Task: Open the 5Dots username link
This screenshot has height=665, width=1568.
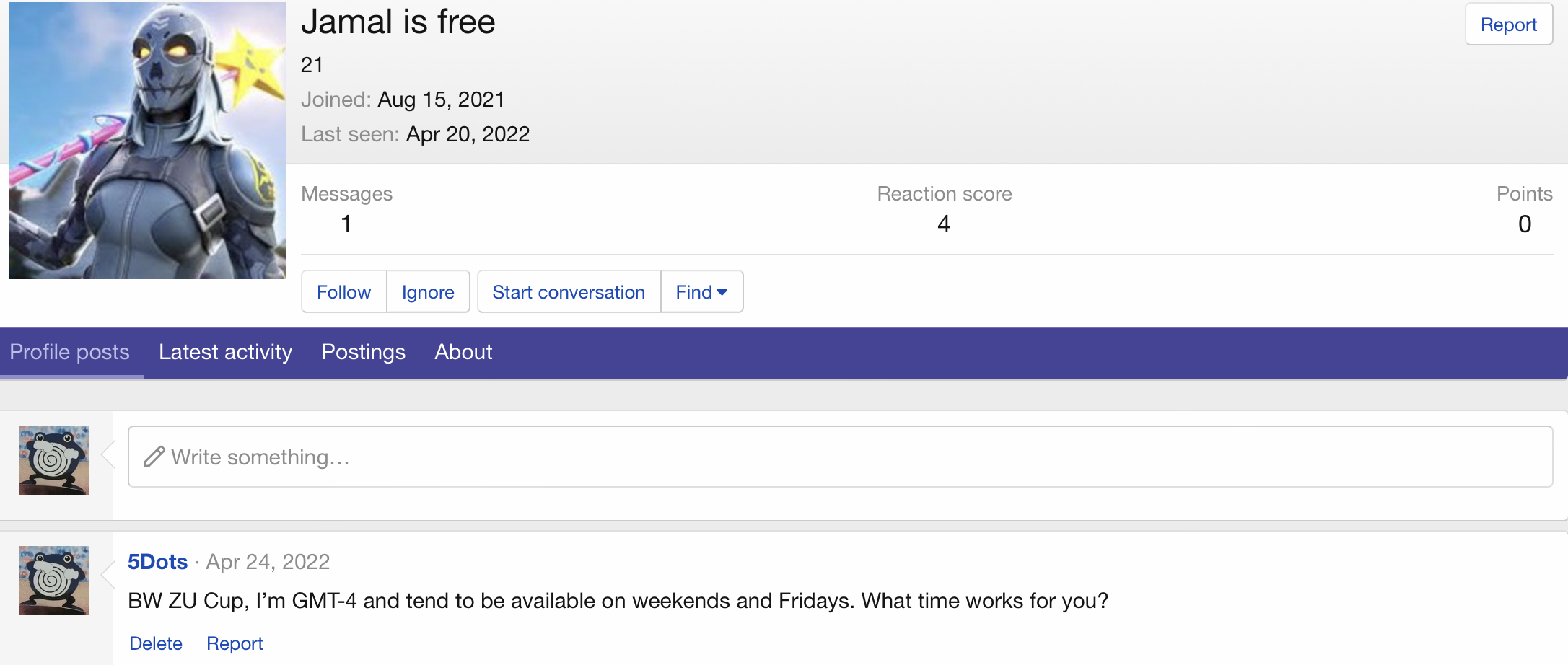Action: [157, 562]
